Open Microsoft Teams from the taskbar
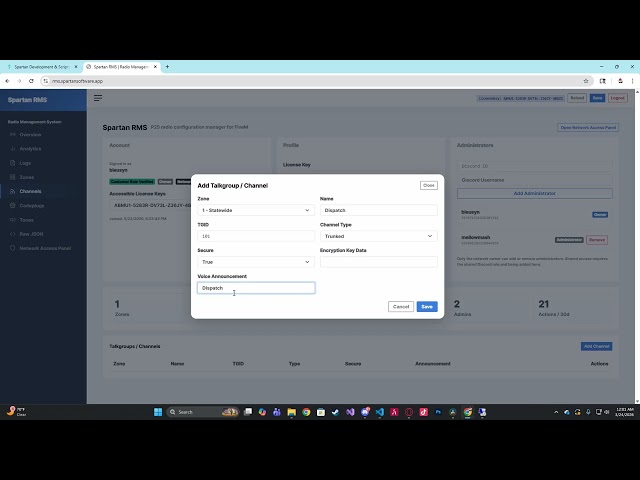Image resolution: width=640 pixels, height=480 pixels. pyautogui.click(x=277, y=412)
